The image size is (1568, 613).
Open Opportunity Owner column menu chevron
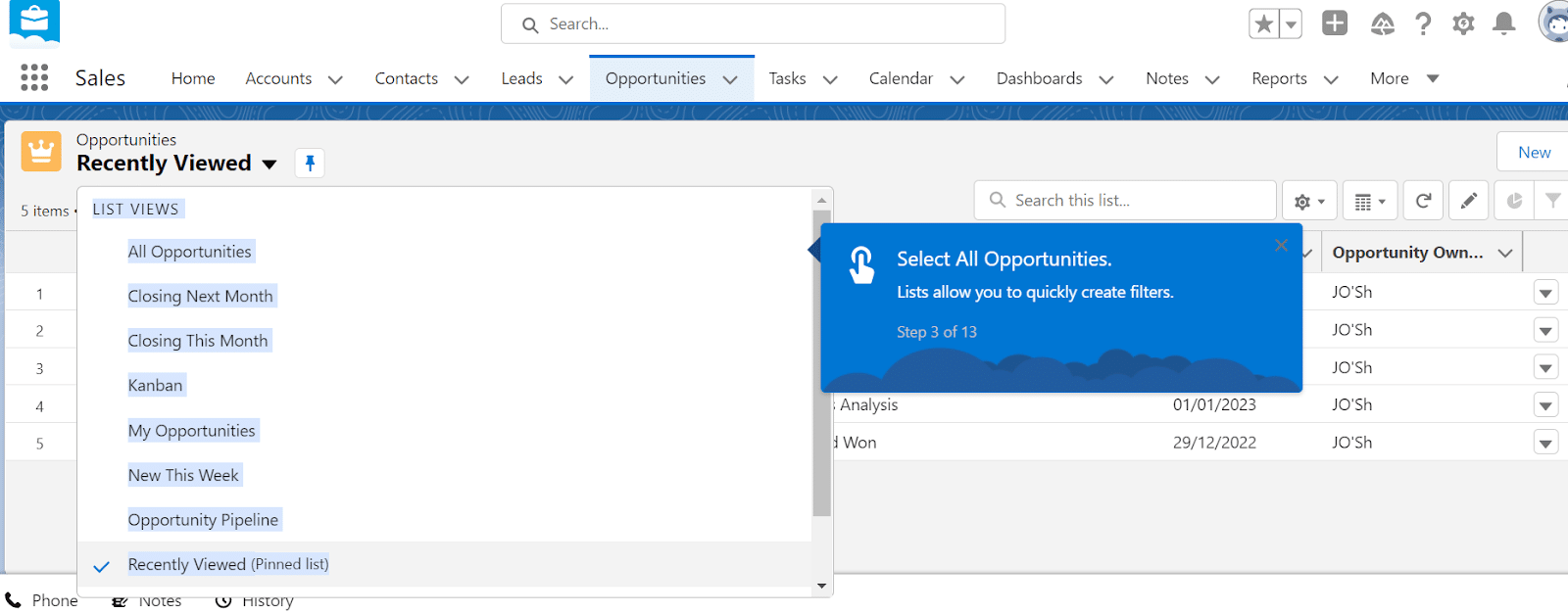pos(1505,253)
